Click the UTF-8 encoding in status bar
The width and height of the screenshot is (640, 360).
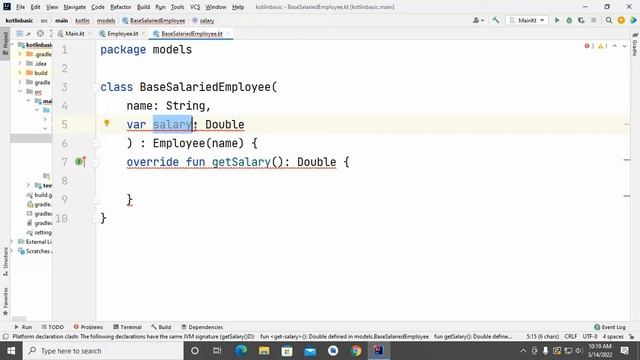click(590, 336)
